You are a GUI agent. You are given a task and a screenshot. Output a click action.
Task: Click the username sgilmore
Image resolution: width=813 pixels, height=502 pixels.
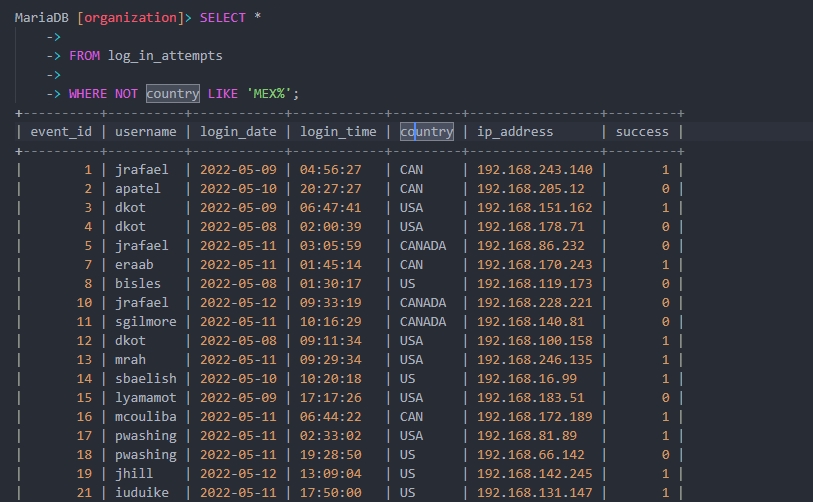point(145,322)
